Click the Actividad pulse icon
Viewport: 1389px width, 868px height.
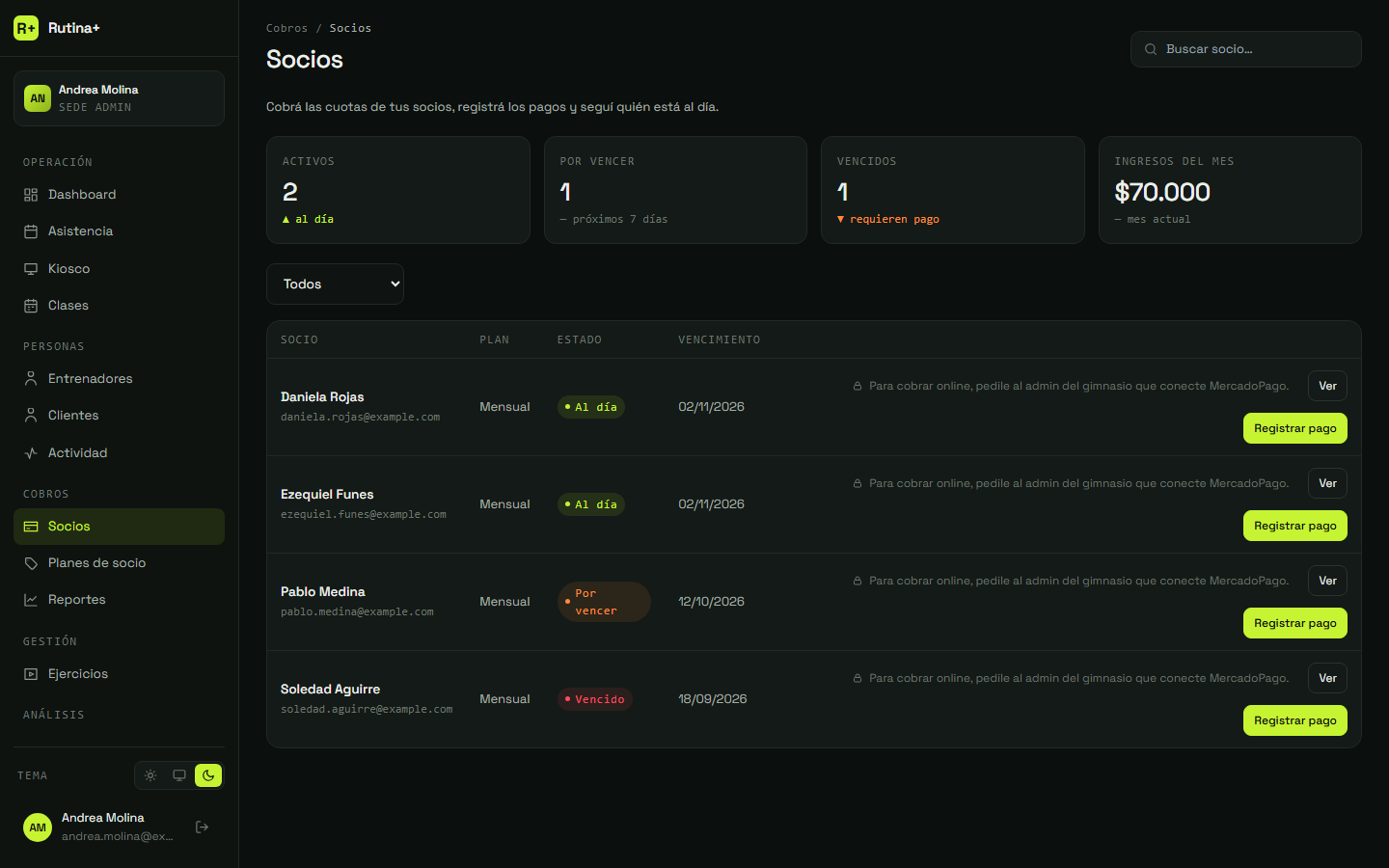(31, 453)
